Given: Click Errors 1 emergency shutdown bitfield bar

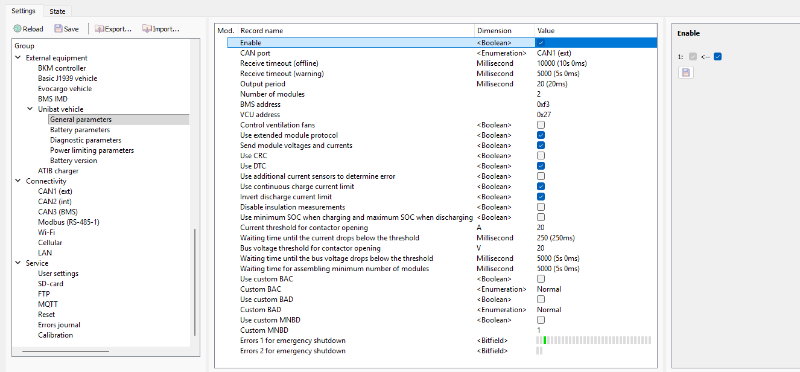Looking at the screenshot, I should tap(594, 340).
